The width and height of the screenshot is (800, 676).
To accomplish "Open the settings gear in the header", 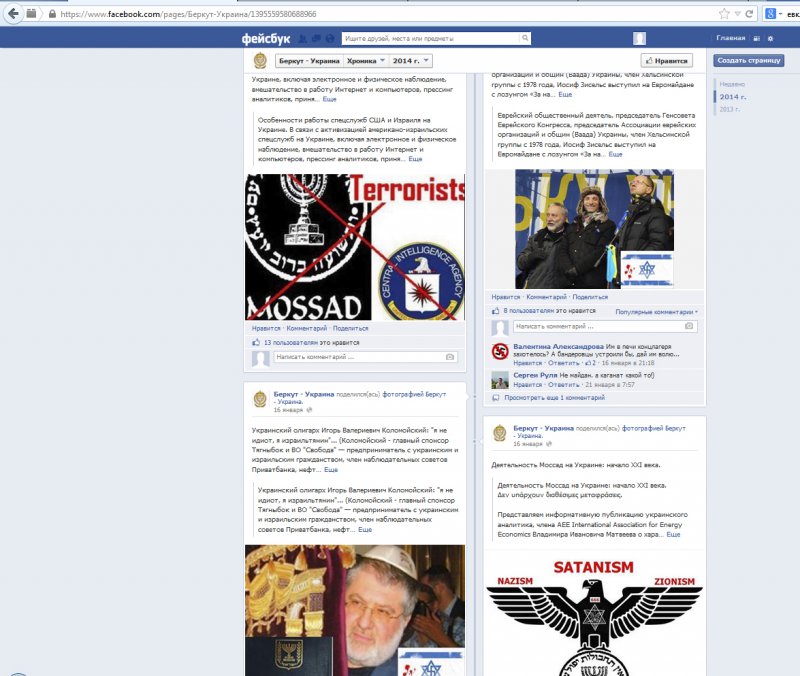I will point(770,38).
